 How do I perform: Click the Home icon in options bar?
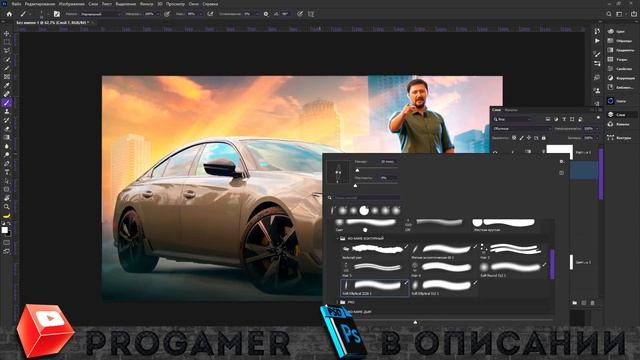point(9,14)
